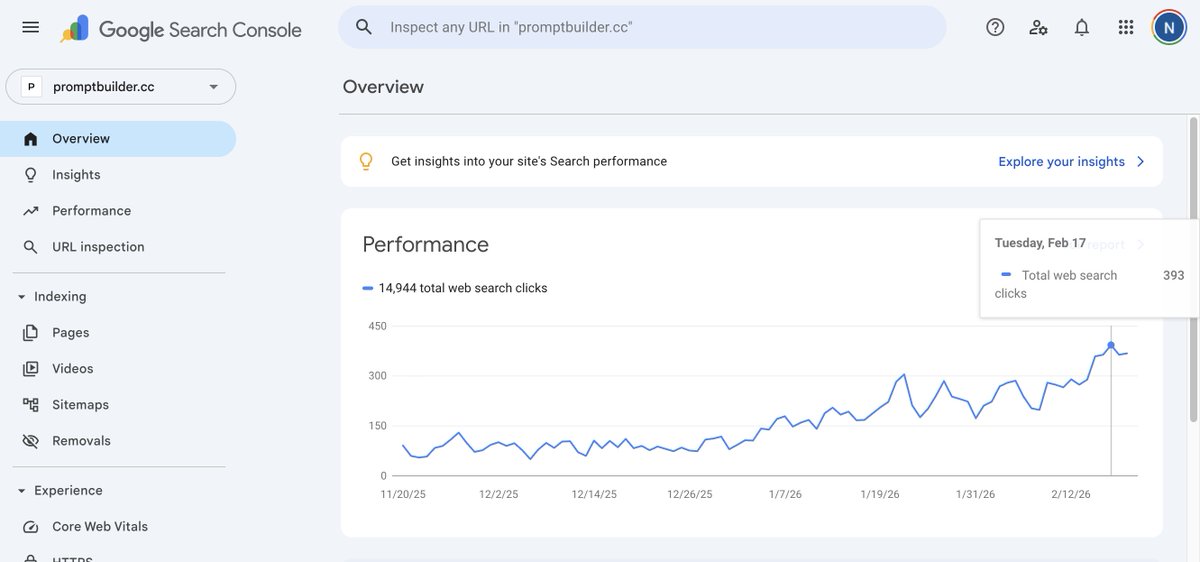Click the '14,944 total web search clicks' legend
Screen dimensions: 1200x562
tap(455, 288)
